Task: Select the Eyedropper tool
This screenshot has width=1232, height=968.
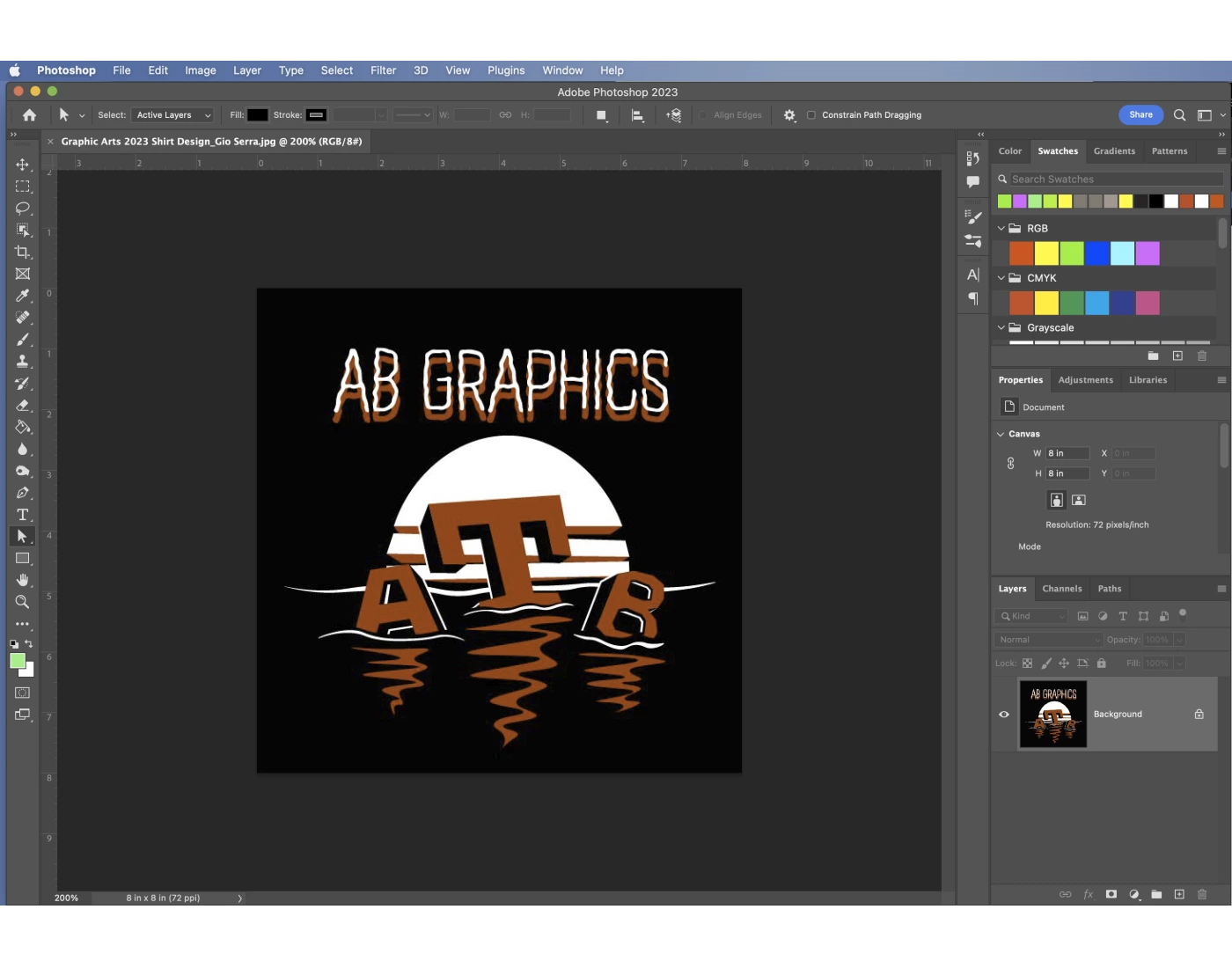Action: point(23,296)
